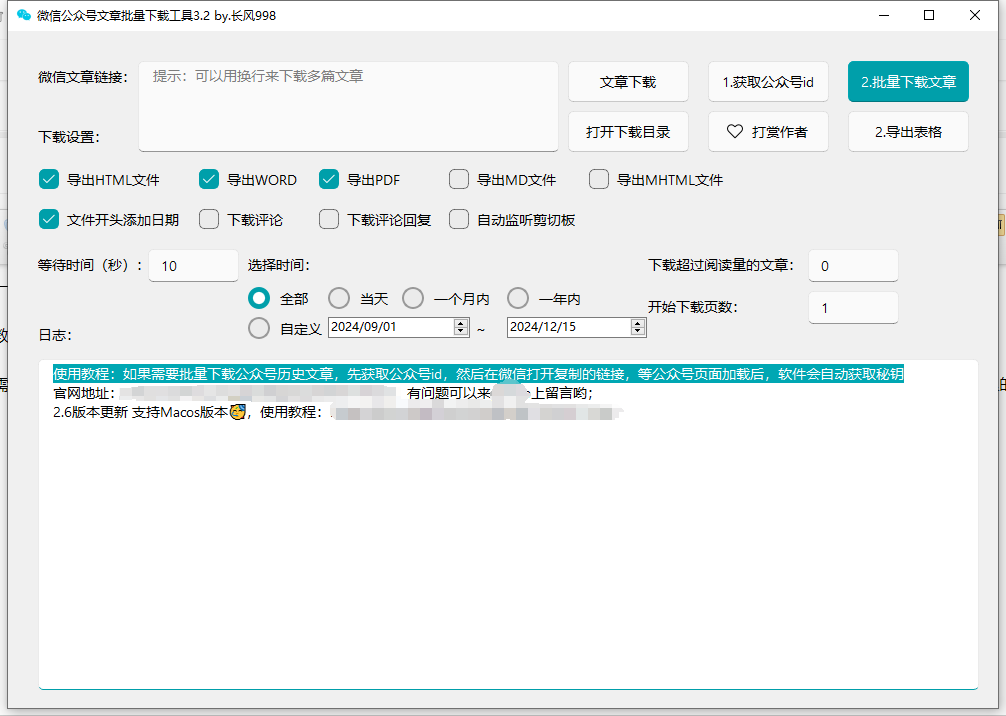This screenshot has width=1006, height=716.
Task: Click the 开始下载页数 input field
Action: [x=852, y=308]
